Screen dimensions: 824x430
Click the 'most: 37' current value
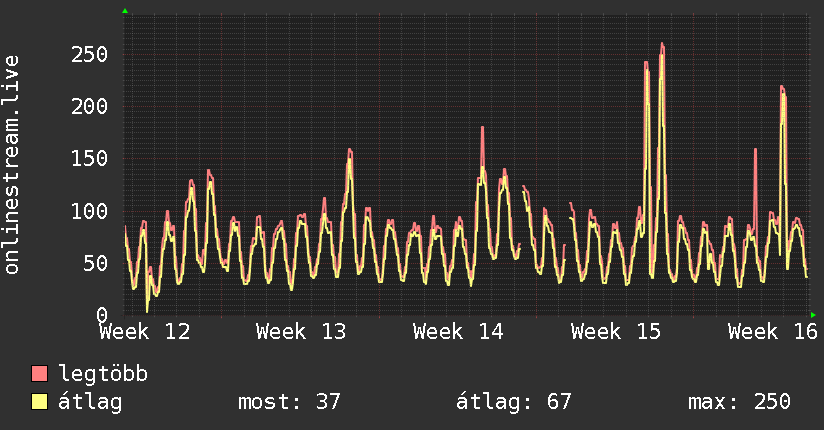[290, 402]
